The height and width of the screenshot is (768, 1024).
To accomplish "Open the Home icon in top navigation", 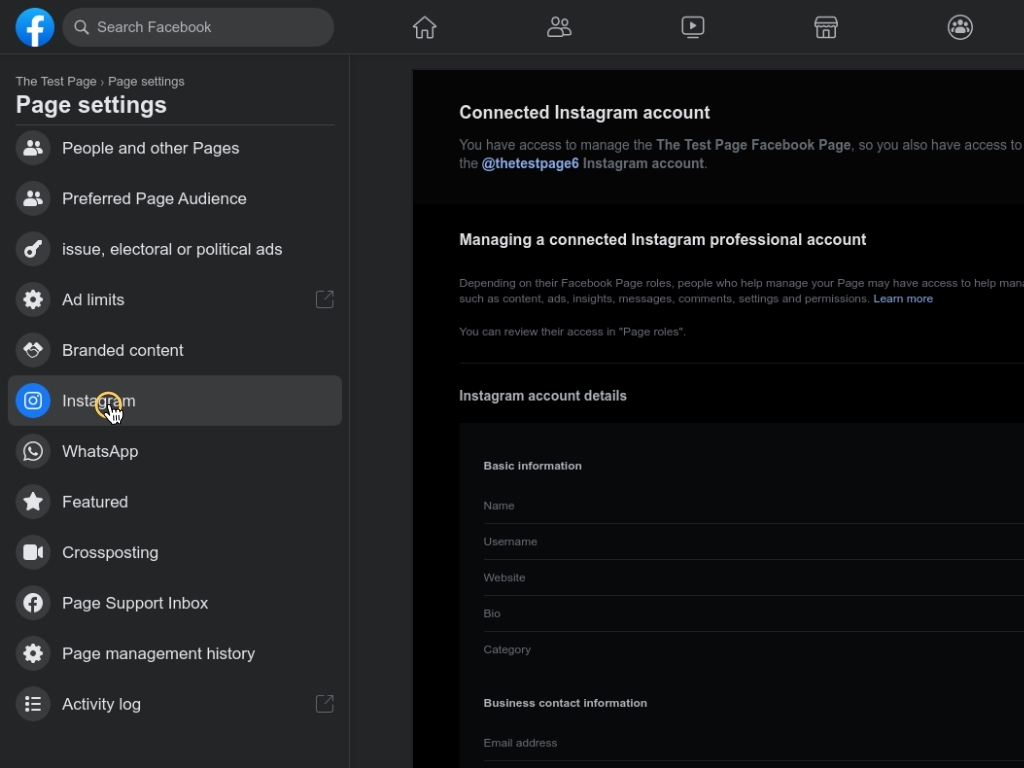I will coord(424,27).
